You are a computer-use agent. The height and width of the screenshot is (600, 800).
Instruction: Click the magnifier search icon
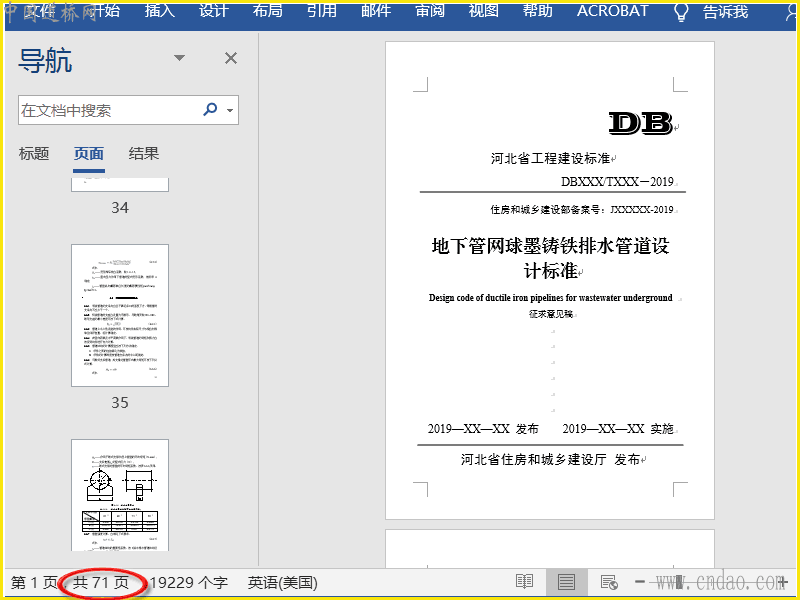(x=210, y=109)
